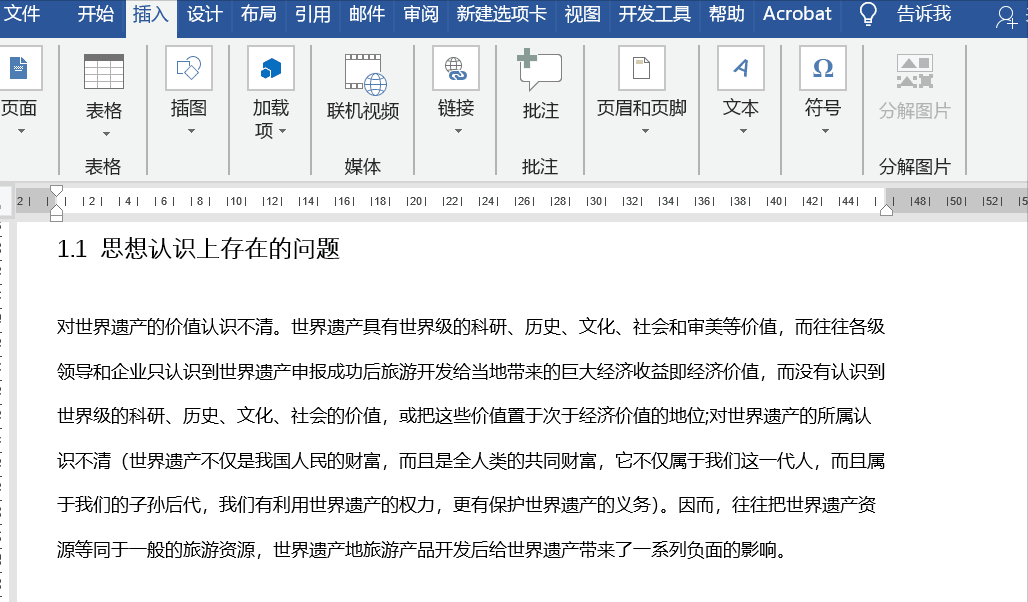This screenshot has width=1028, height=602.
Task: Expand the 插图 dropdown arrow
Action: pos(191,131)
